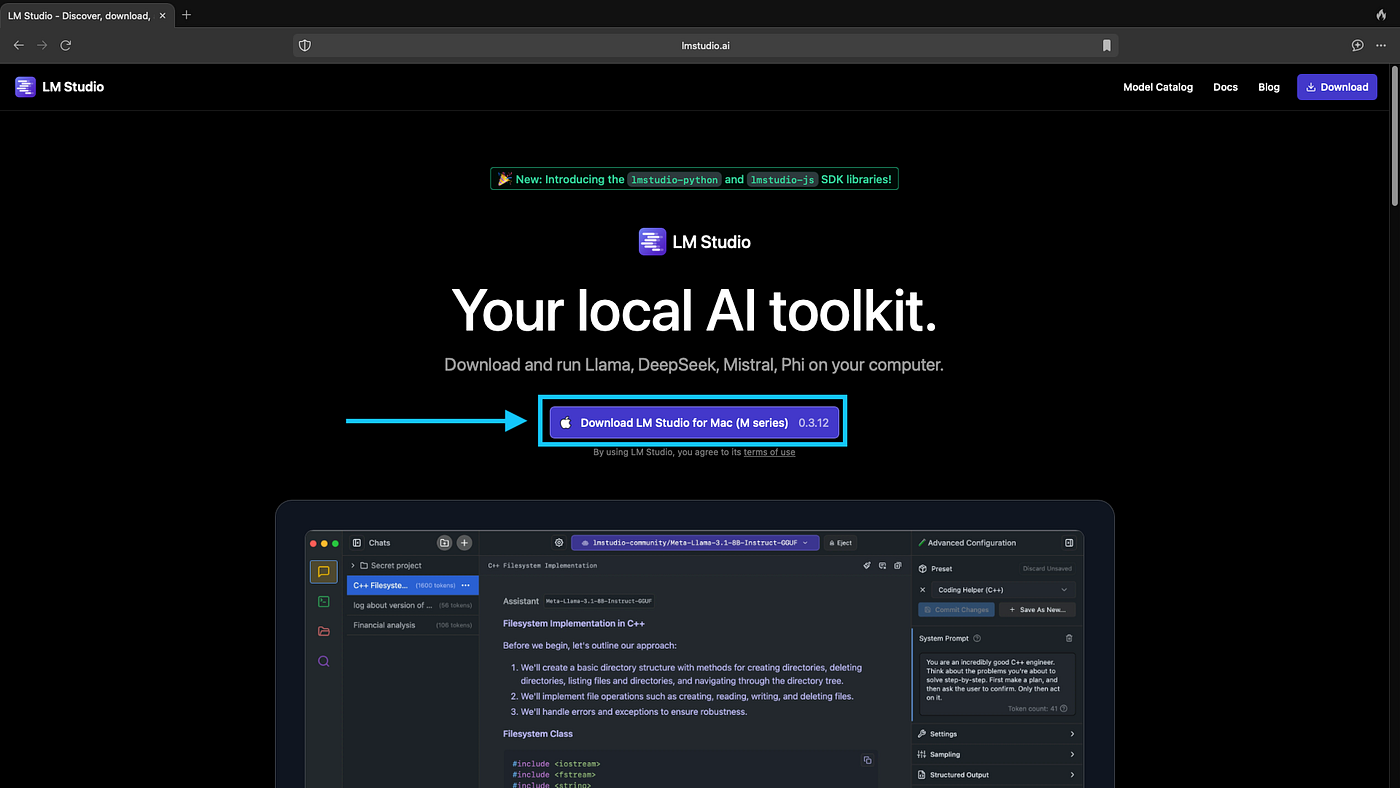Close the LM Studio browser tab
This screenshot has width=1400, height=788.
click(164, 15)
